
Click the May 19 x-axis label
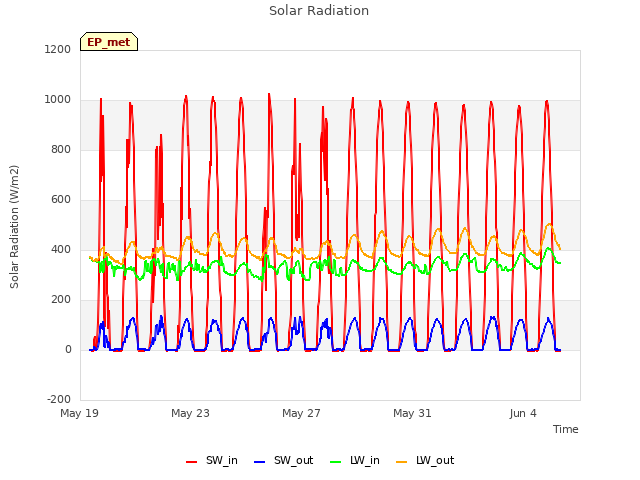pyautogui.click(x=80, y=413)
